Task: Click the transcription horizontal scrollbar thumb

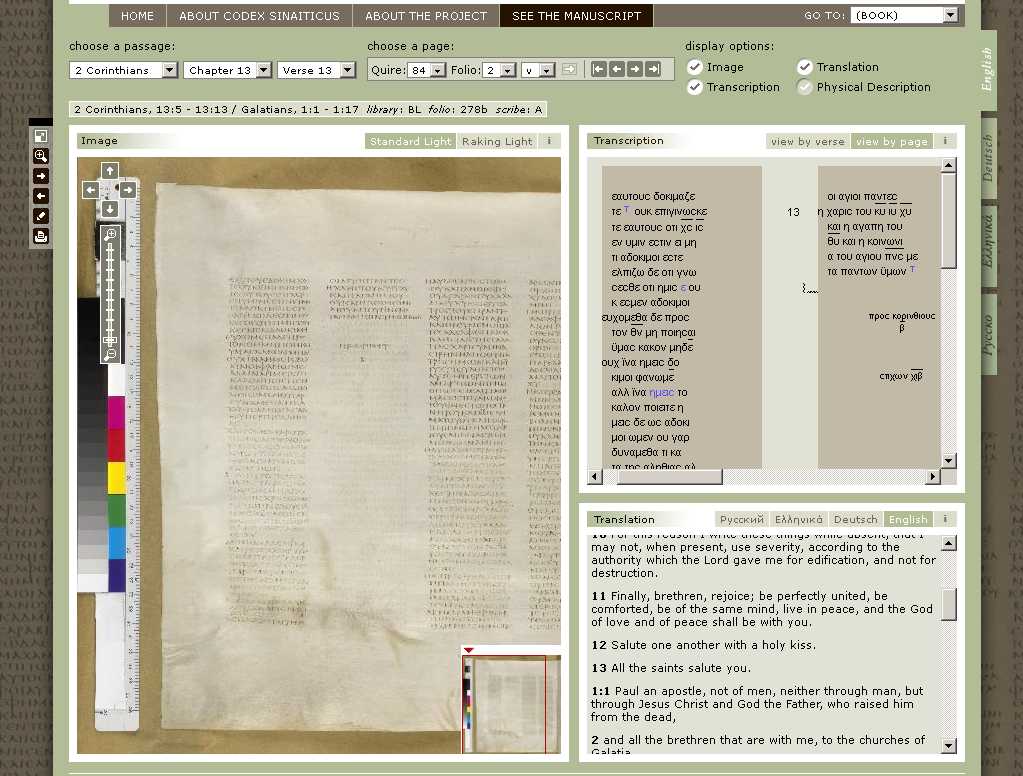Action: [670, 477]
